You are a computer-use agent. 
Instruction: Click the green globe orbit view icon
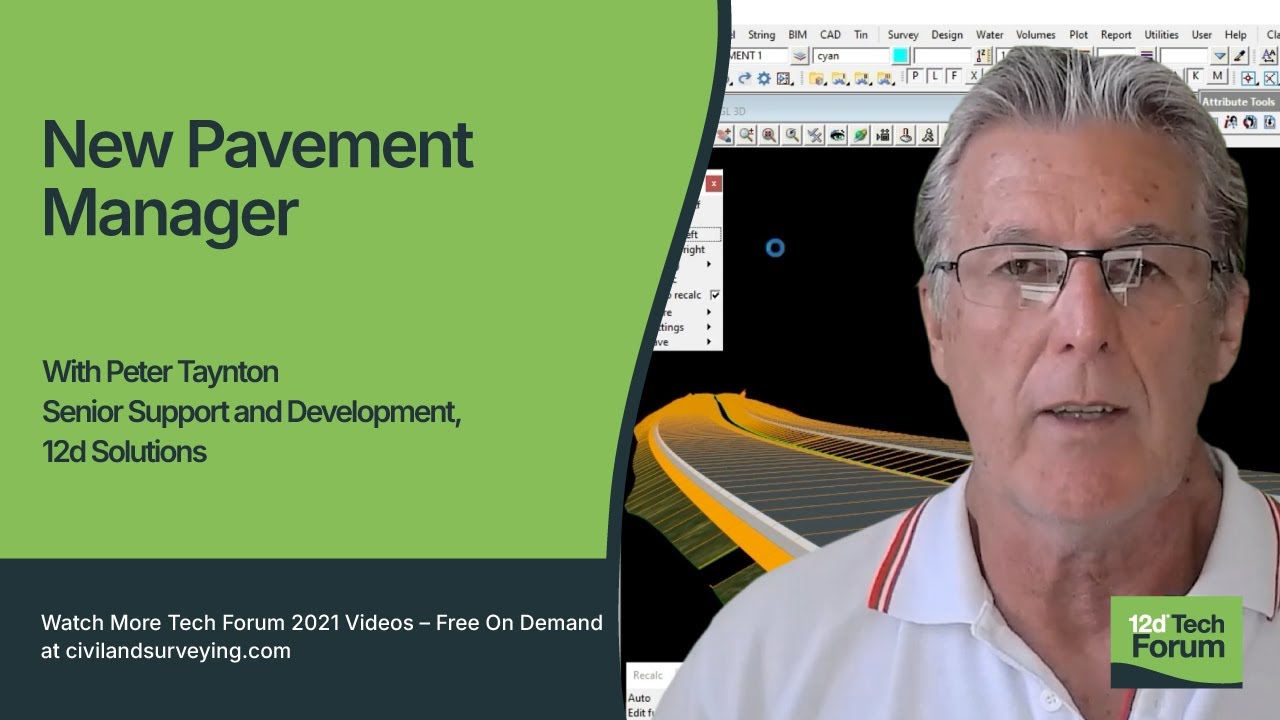click(x=860, y=135)
